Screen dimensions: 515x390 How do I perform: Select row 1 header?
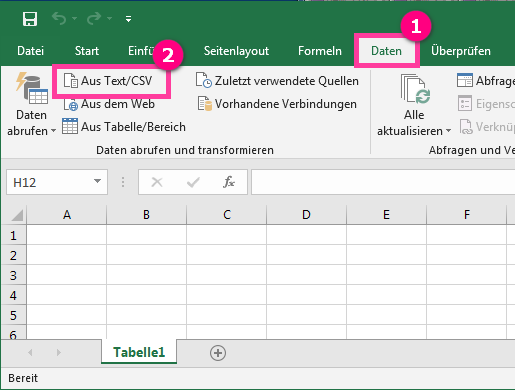point(14,236)
